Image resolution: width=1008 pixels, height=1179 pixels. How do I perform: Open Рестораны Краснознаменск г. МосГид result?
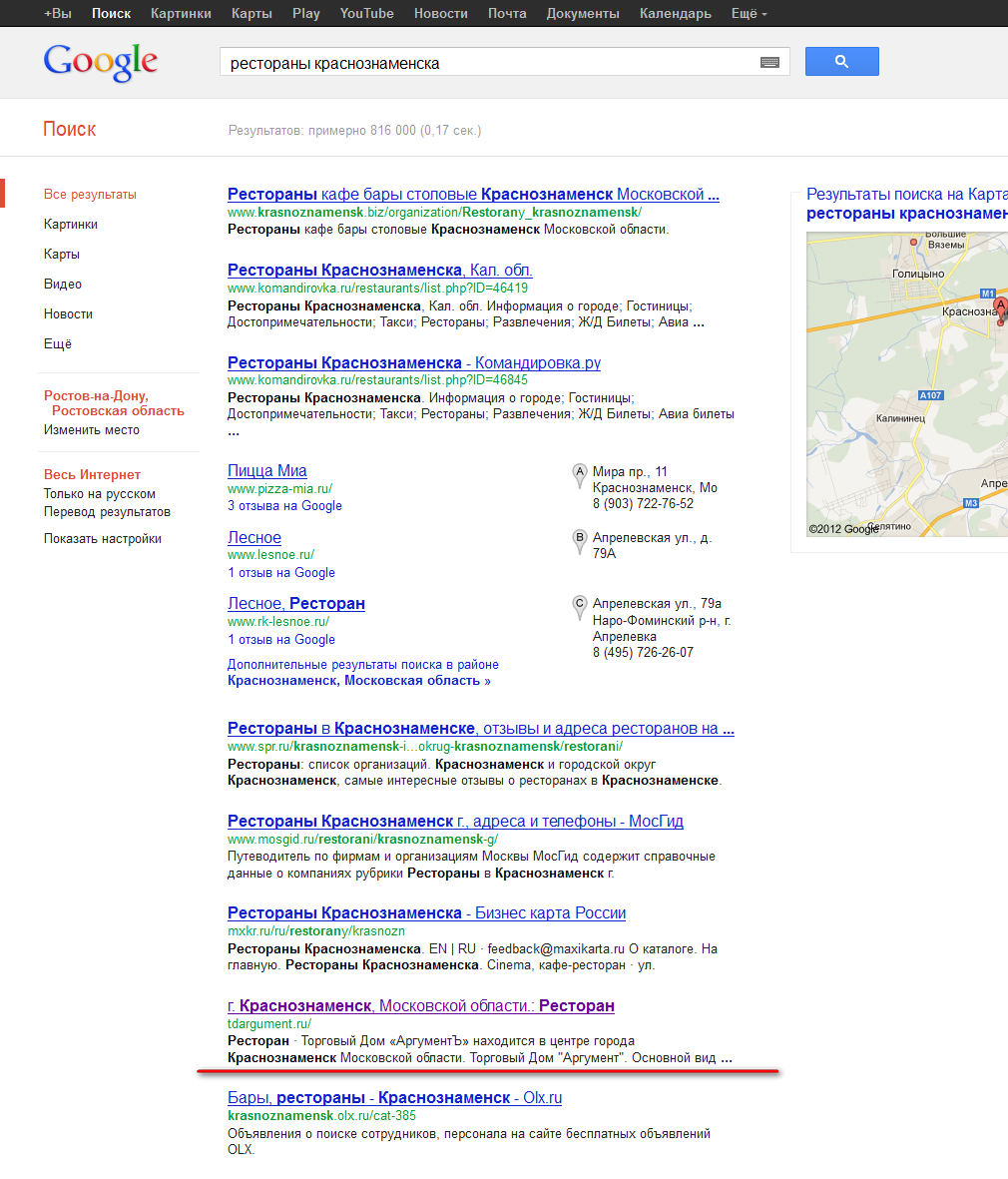pos(455,822)
